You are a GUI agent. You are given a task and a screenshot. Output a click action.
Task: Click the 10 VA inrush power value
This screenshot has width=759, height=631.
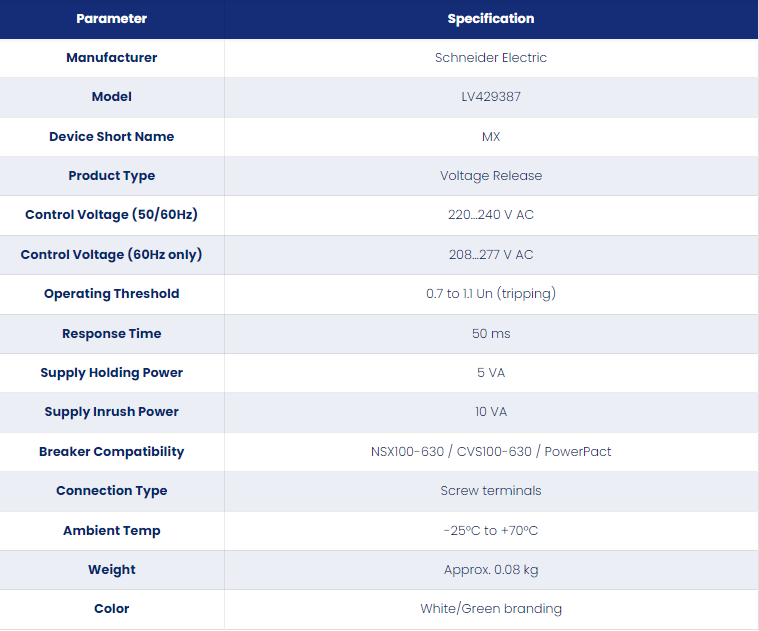pos(491,412)
